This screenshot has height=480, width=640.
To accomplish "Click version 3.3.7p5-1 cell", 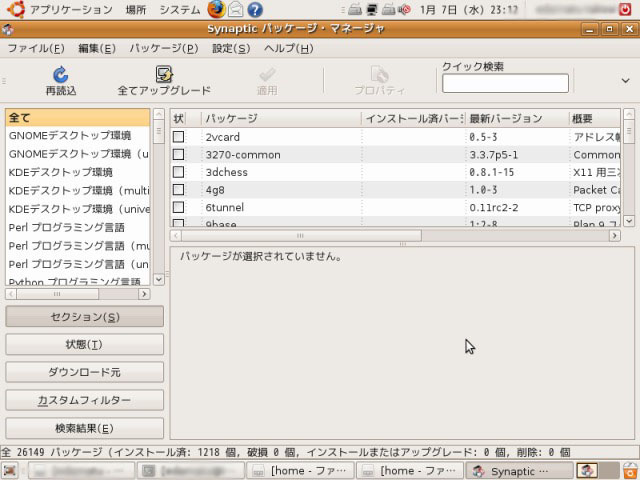I will (x=493, y=155).
